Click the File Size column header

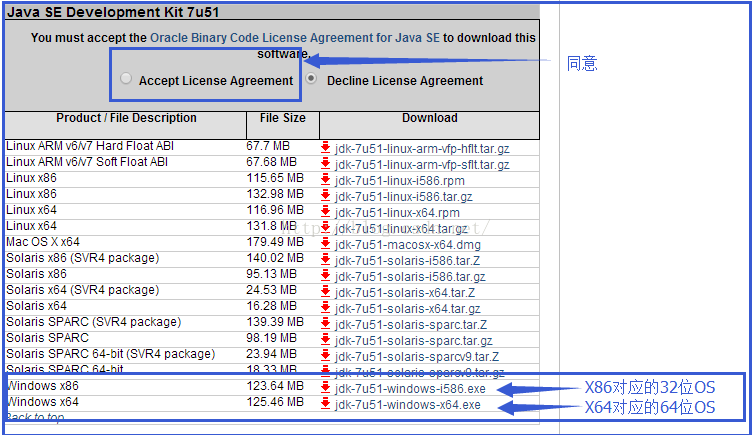(x=282, y=118)
